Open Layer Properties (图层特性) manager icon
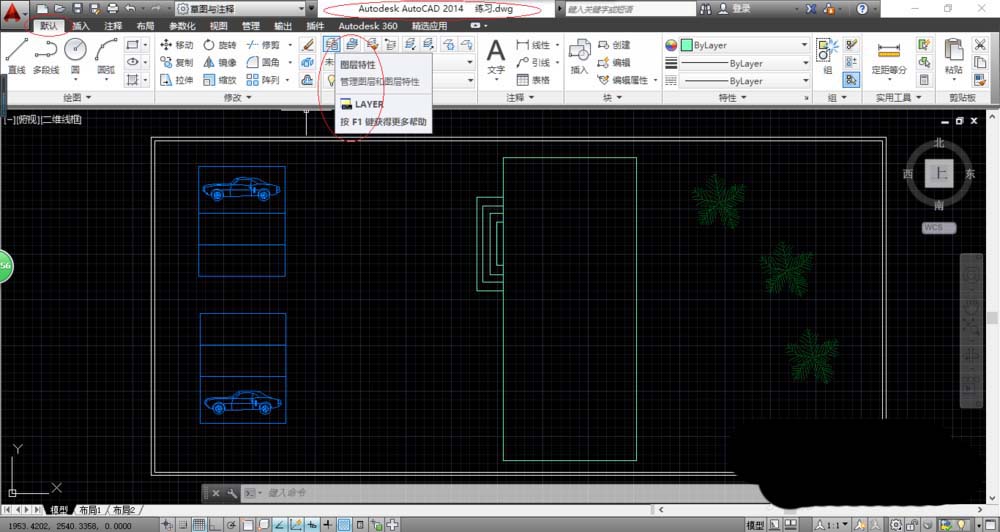Screen dimensions: 1000x532 [x=331, y=45]
